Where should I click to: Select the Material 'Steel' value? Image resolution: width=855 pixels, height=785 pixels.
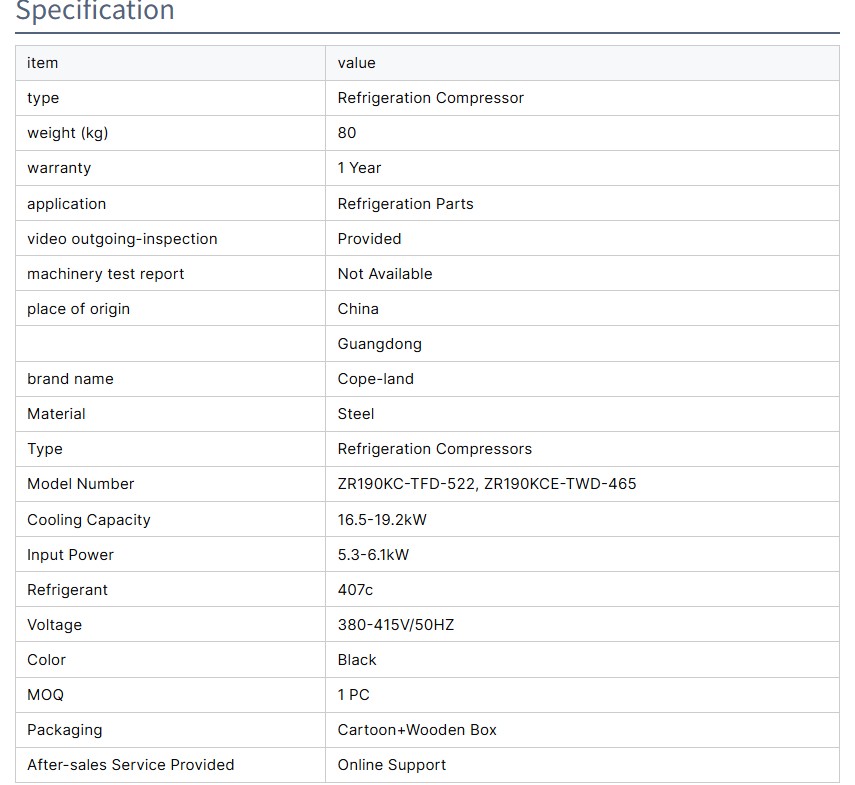356,414
